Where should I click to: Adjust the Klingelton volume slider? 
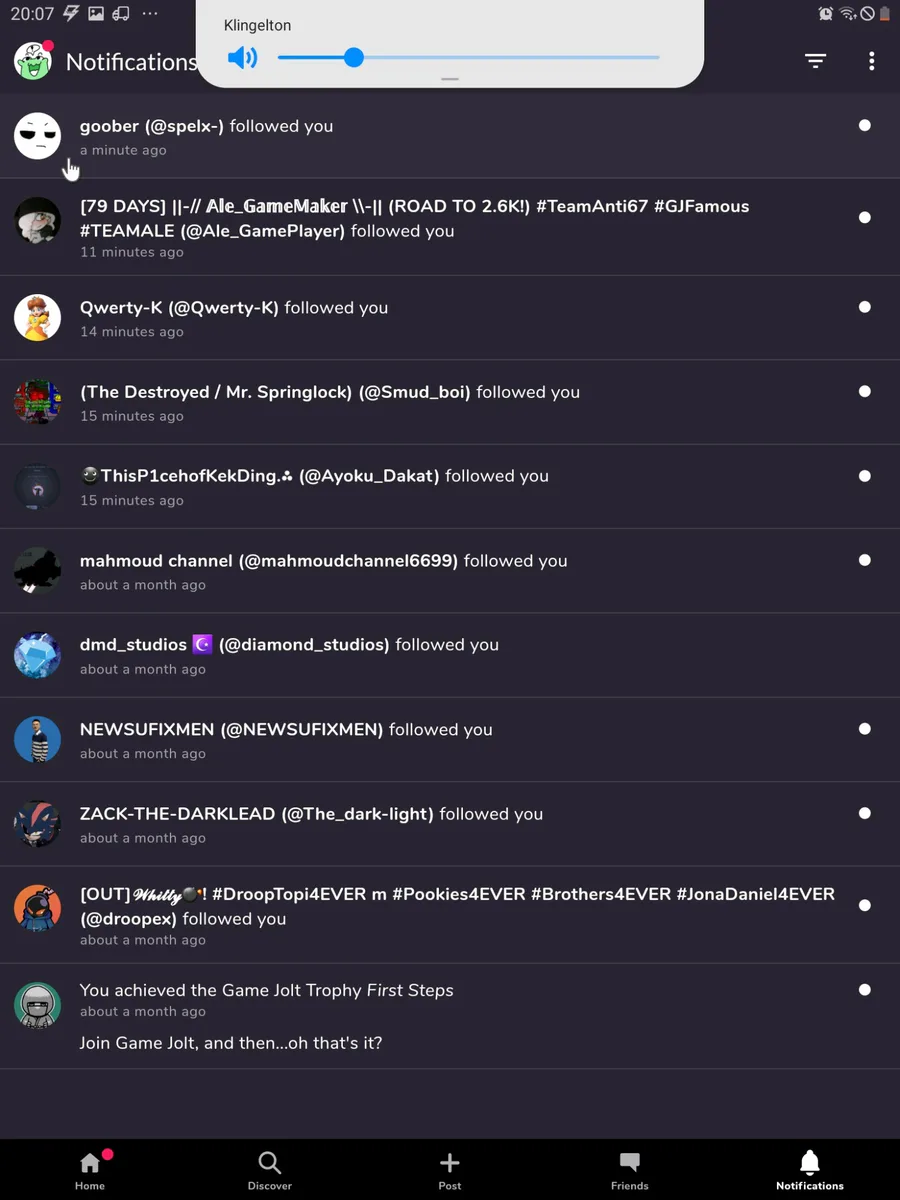pos(354,58)
